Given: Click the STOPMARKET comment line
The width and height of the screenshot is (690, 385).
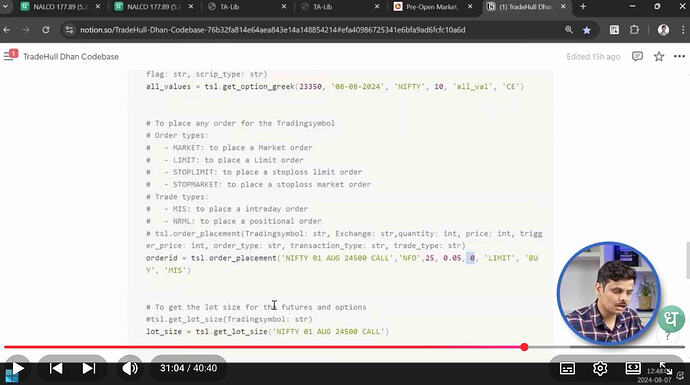Looking at the screenshot, I should [x=259, y=184].
